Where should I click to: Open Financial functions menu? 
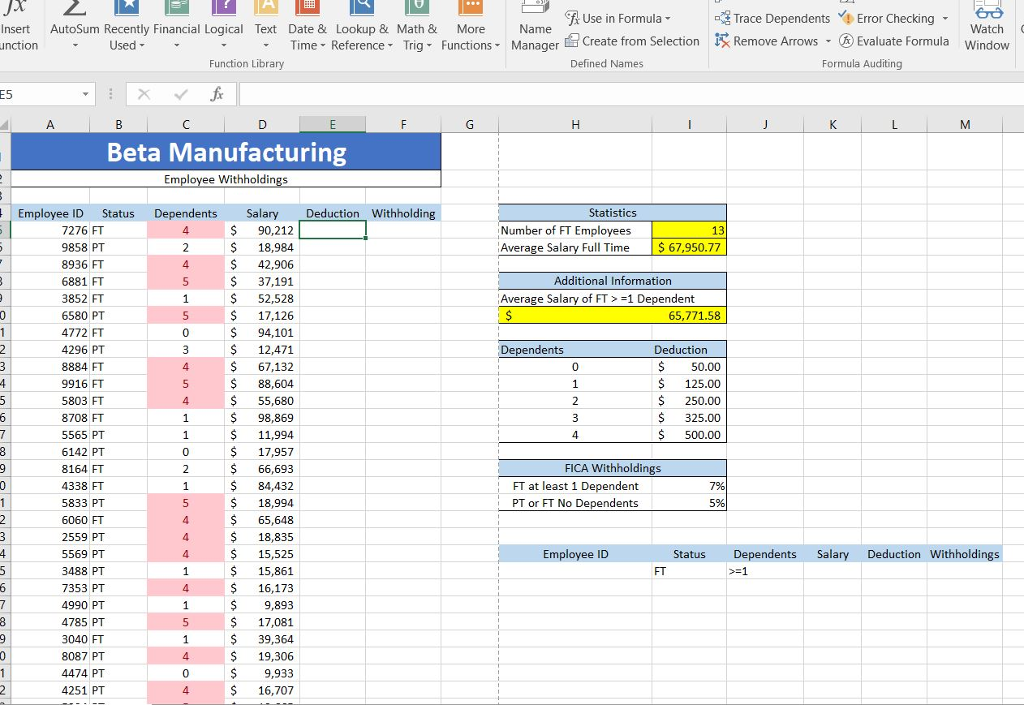(176, 26)
